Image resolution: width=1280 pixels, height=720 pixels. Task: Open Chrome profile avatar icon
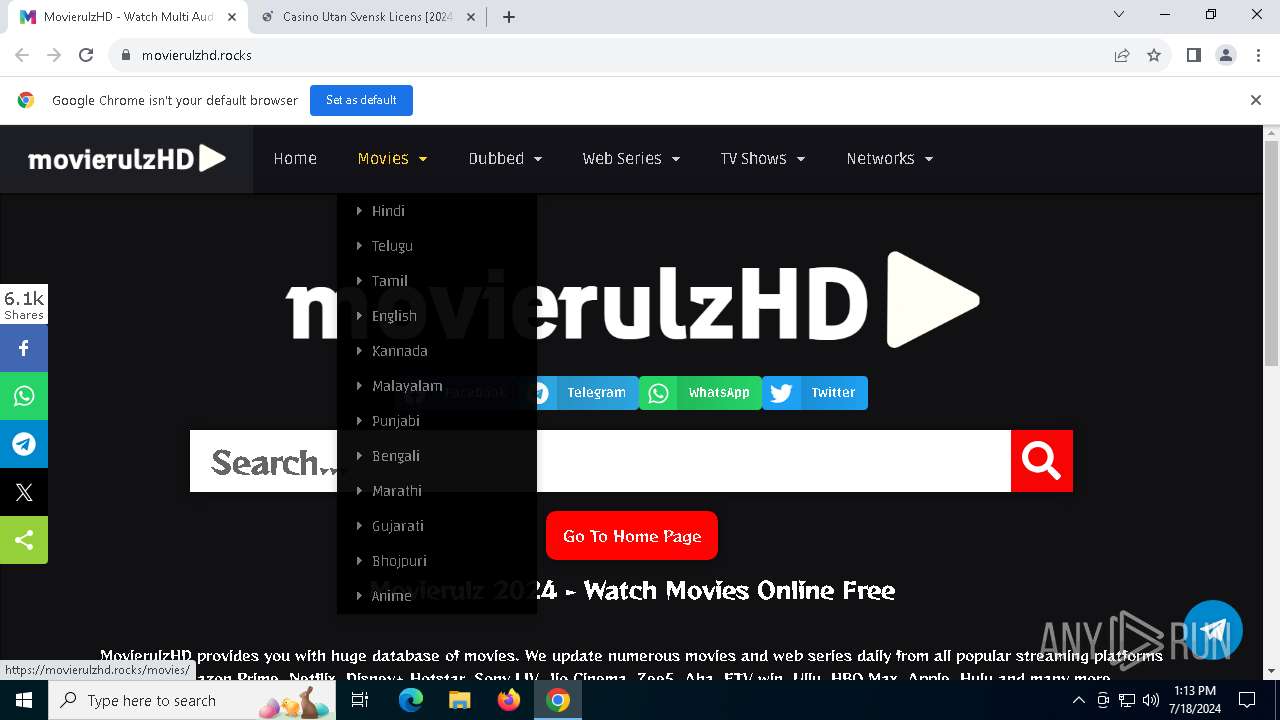pos(1225,55)
